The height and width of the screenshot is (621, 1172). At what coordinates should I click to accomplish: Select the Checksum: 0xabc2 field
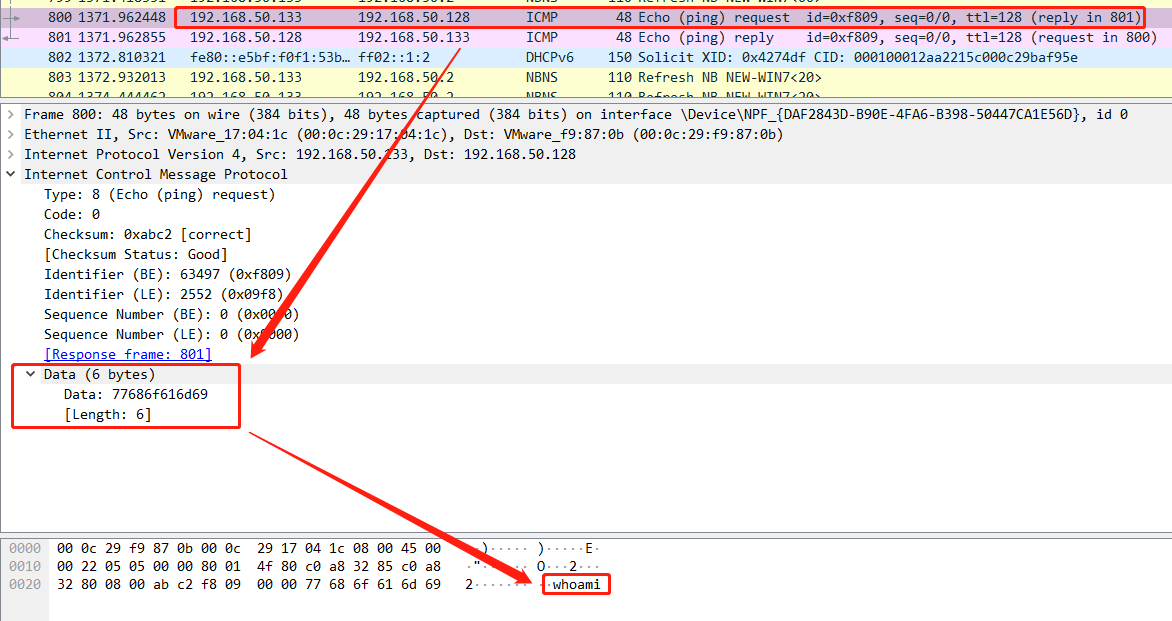(x=147, y=234)
